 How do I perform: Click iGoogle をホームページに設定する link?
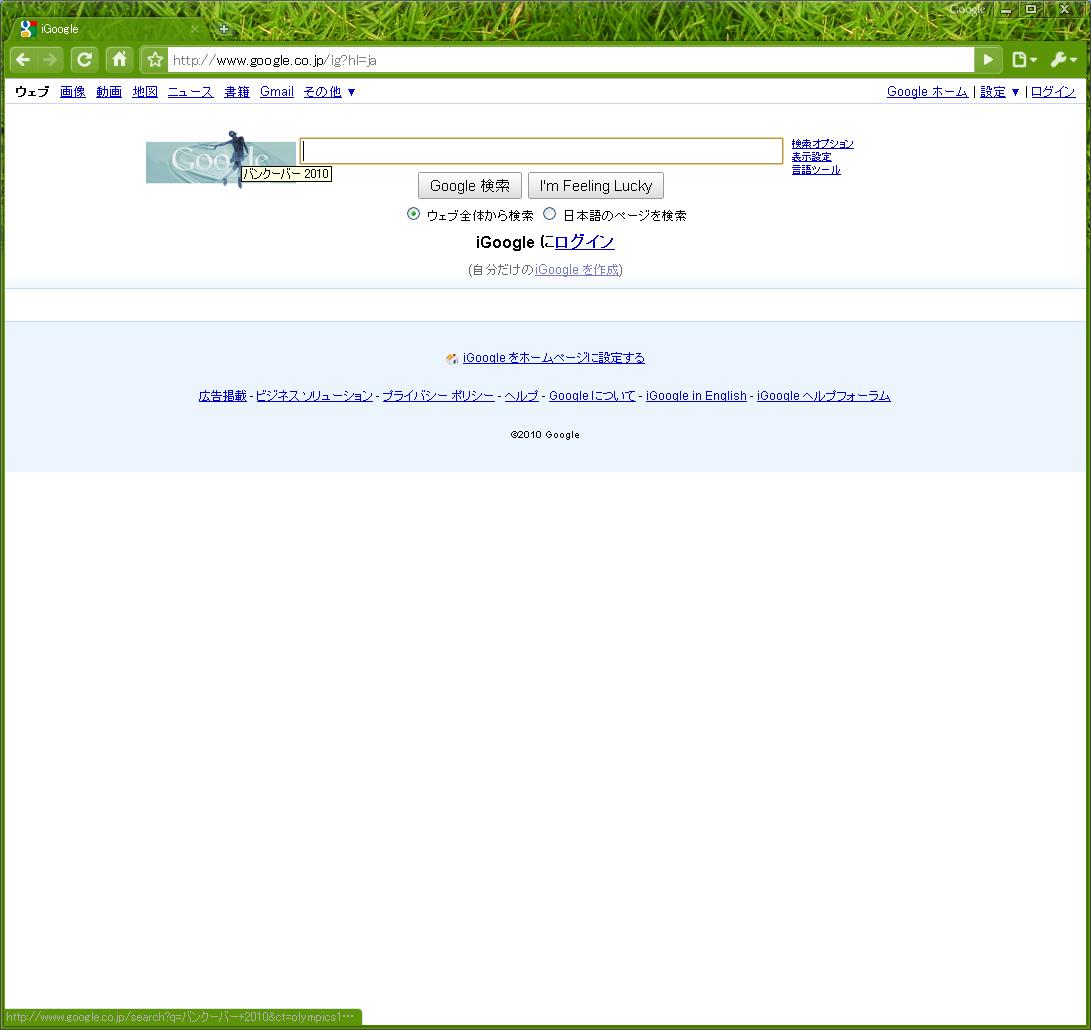(x=554, y=358)
